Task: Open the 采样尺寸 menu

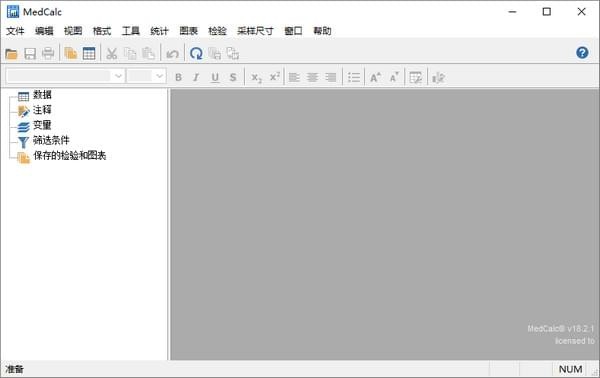Action: point(255,31)
